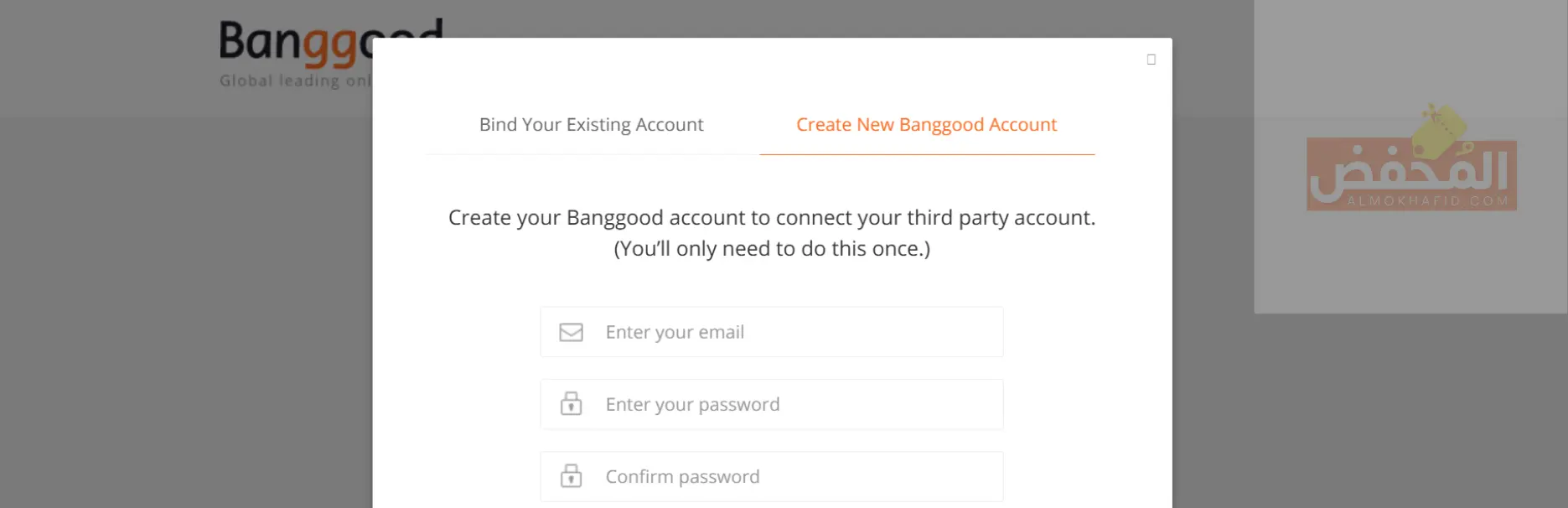Close the account dialog with corner icon
Viewport: 1568px width, 508px height.
click(x=1151, y=60)
